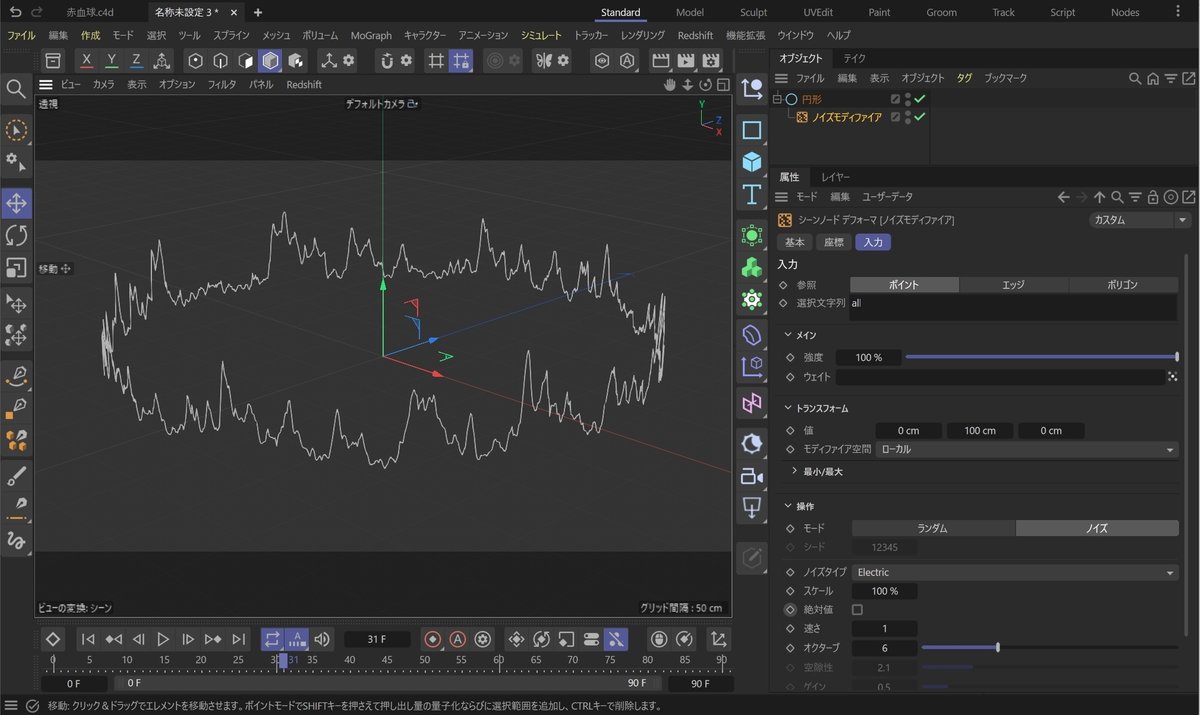Choose ポリゴン as reference type
The width and height of the screenshot is (1200, 715).
click(x=1123, y=285)
